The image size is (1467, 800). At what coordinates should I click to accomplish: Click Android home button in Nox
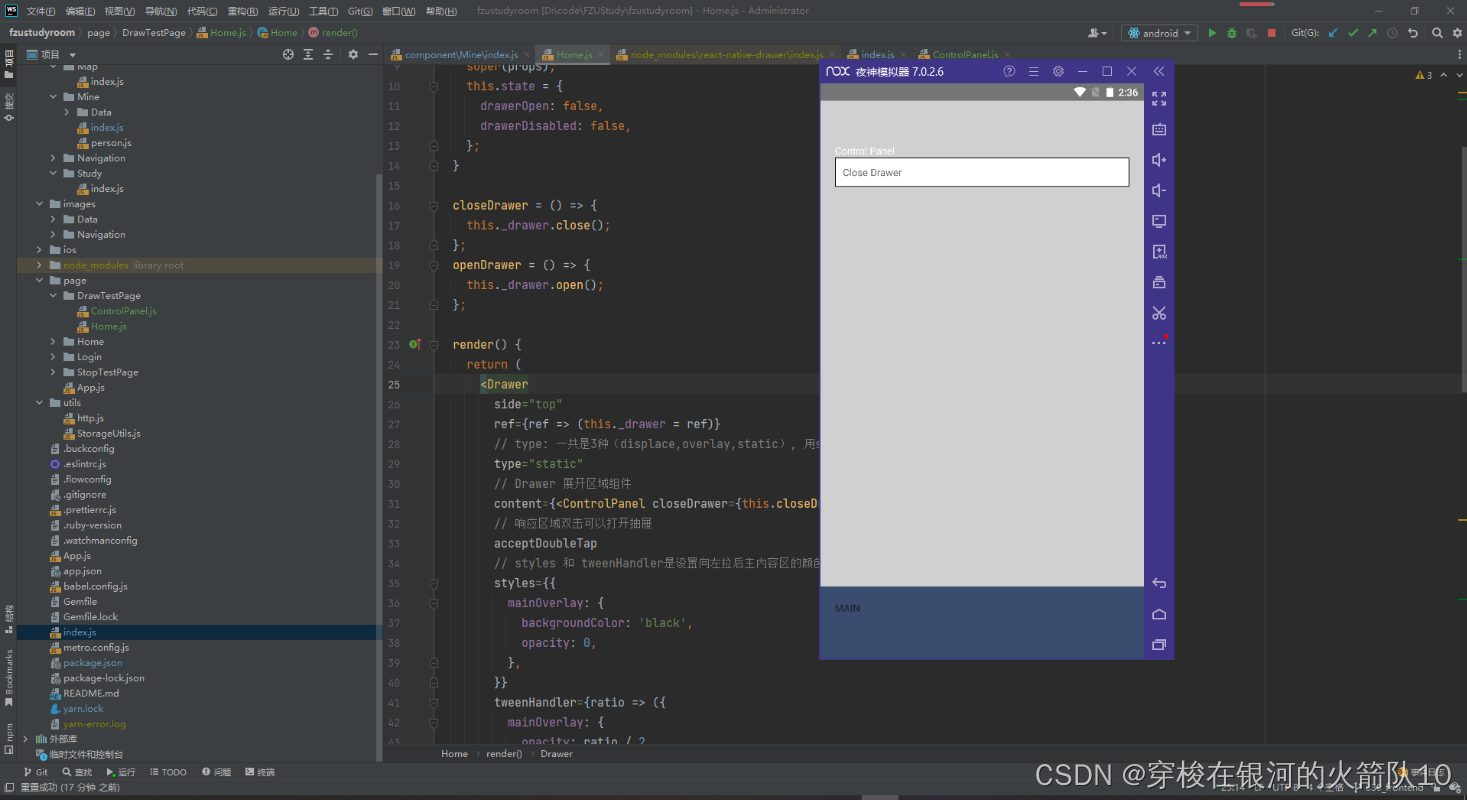[1159, 614]
